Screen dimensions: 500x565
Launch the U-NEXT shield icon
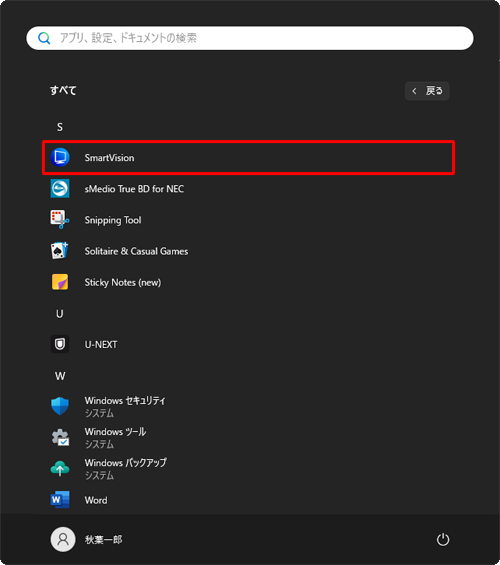(x=60, y=344)
